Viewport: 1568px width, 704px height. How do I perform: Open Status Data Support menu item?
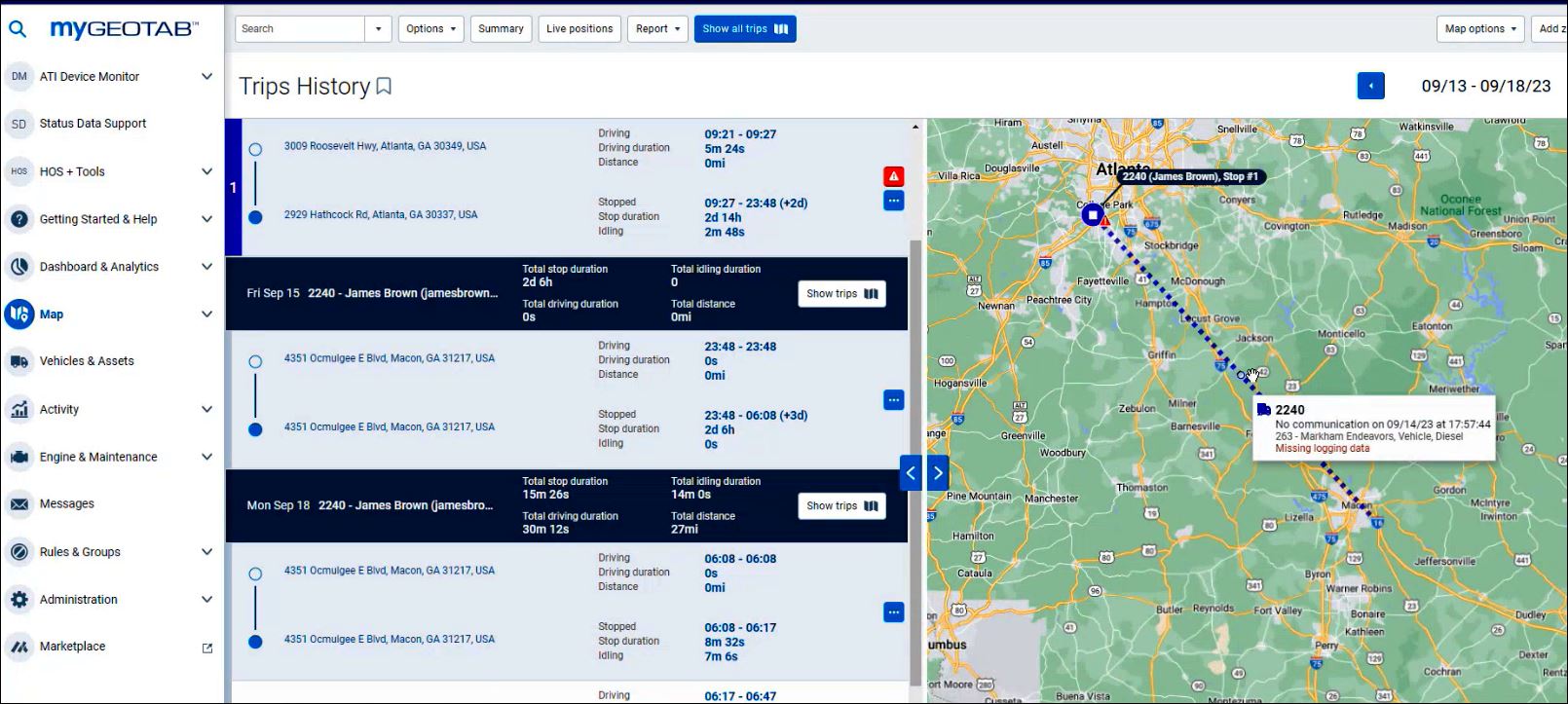click(93, 124)
